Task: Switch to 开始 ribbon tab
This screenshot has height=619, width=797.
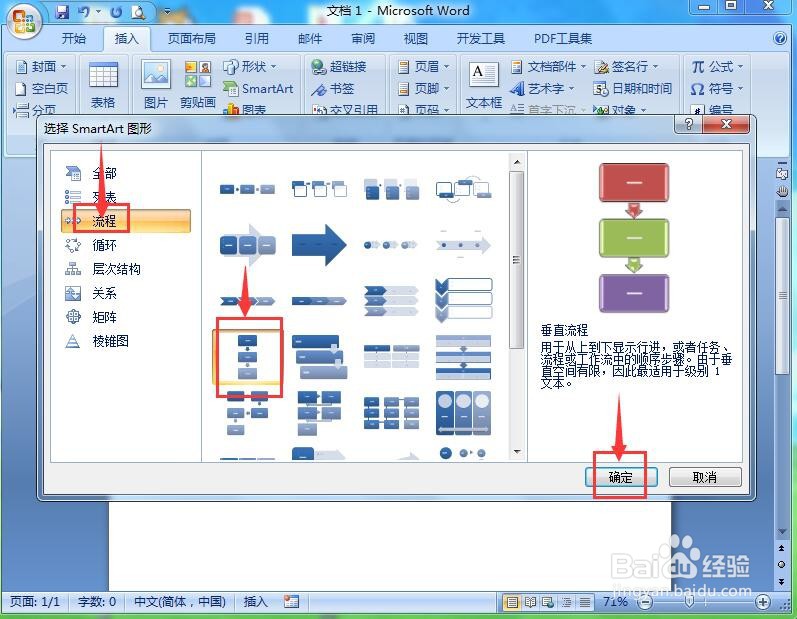Action: [74, 39]
